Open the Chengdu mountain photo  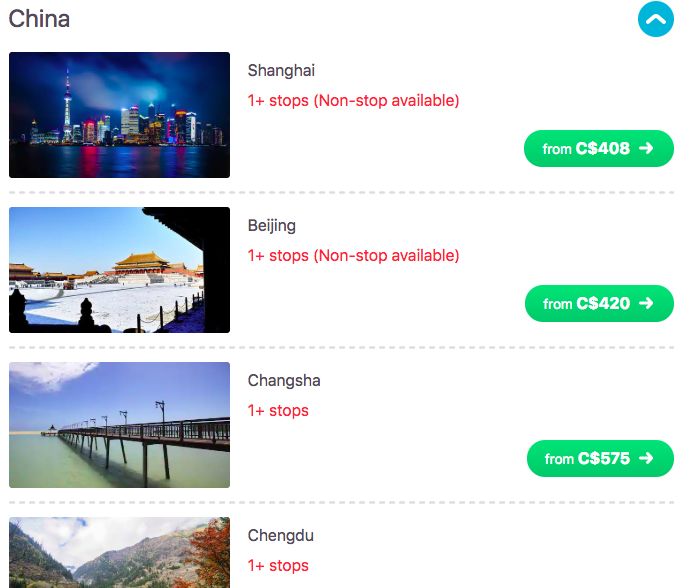pos(119,553)
